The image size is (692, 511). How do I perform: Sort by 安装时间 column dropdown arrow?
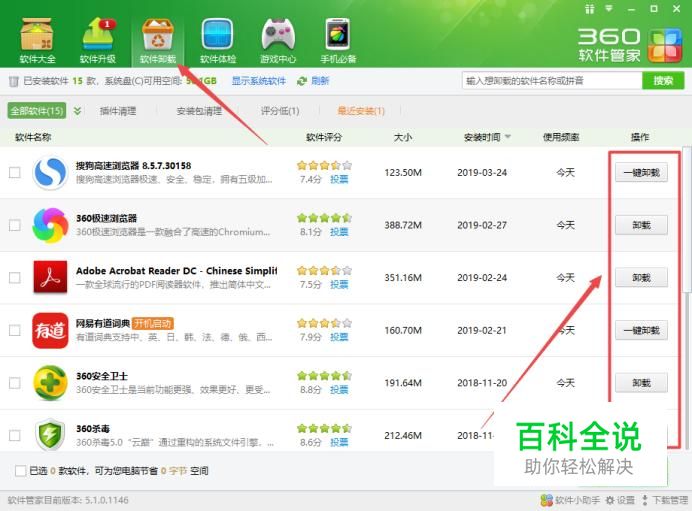(508, 137)
